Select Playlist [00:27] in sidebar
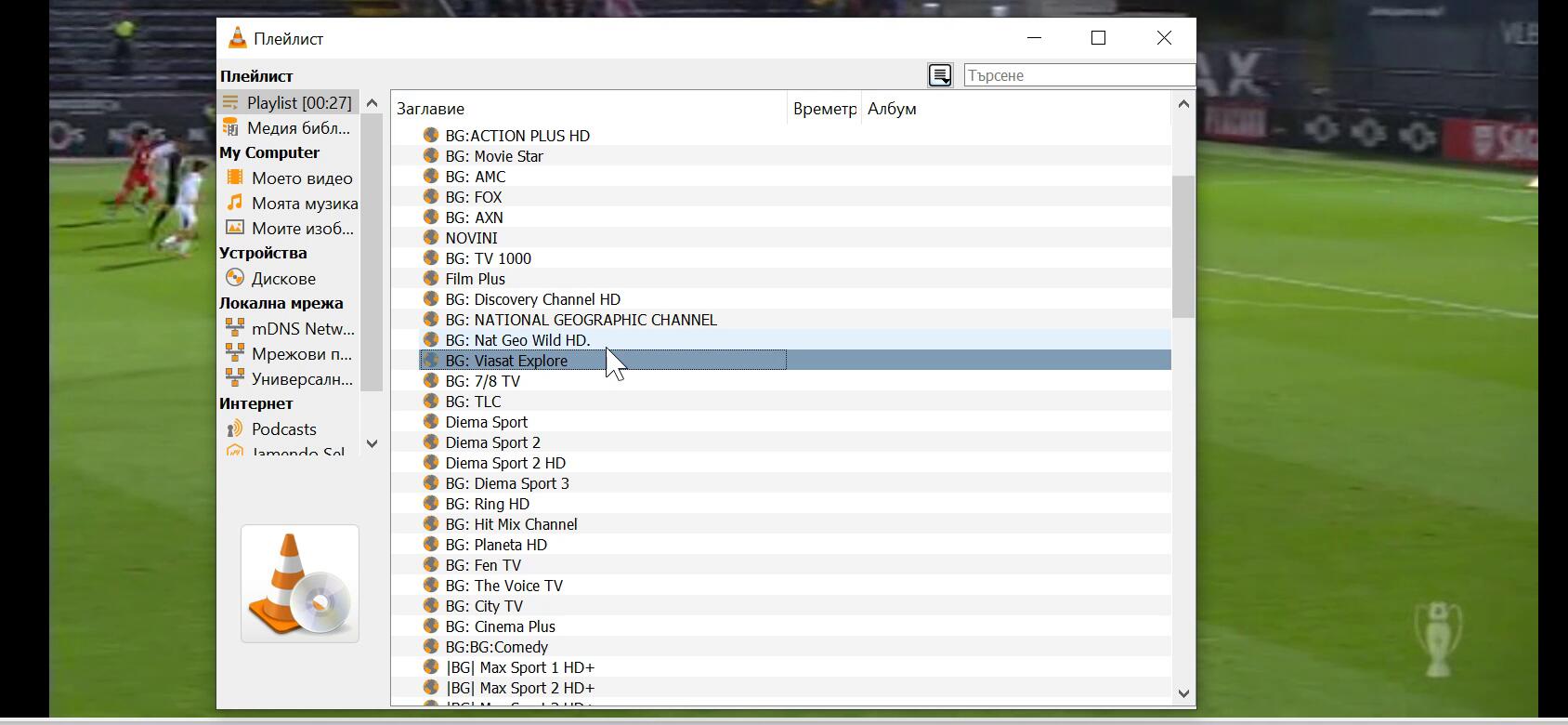 pos(298,102)
